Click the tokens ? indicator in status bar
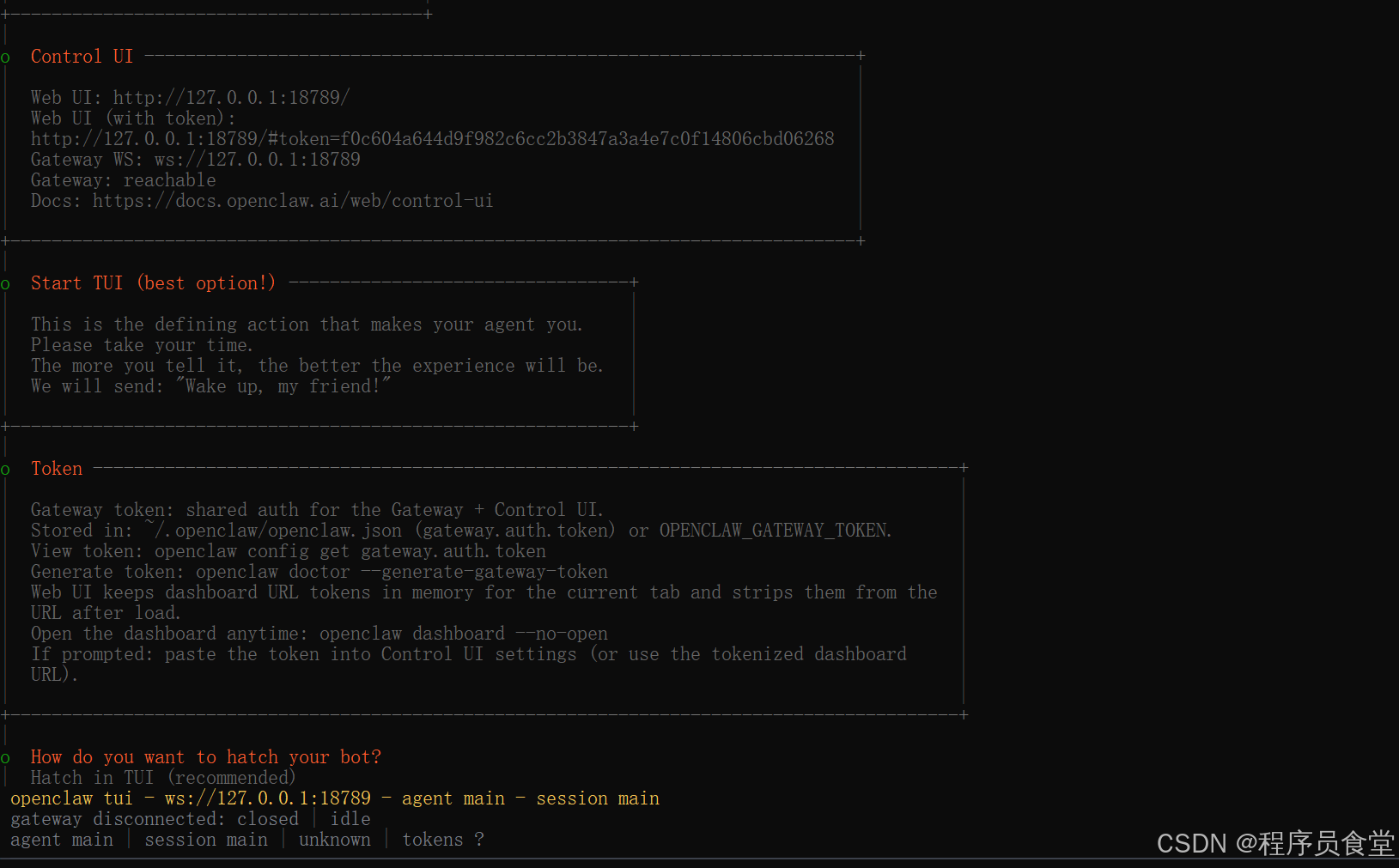Viewport: 1399px width, 868px height. pos(442,840)
